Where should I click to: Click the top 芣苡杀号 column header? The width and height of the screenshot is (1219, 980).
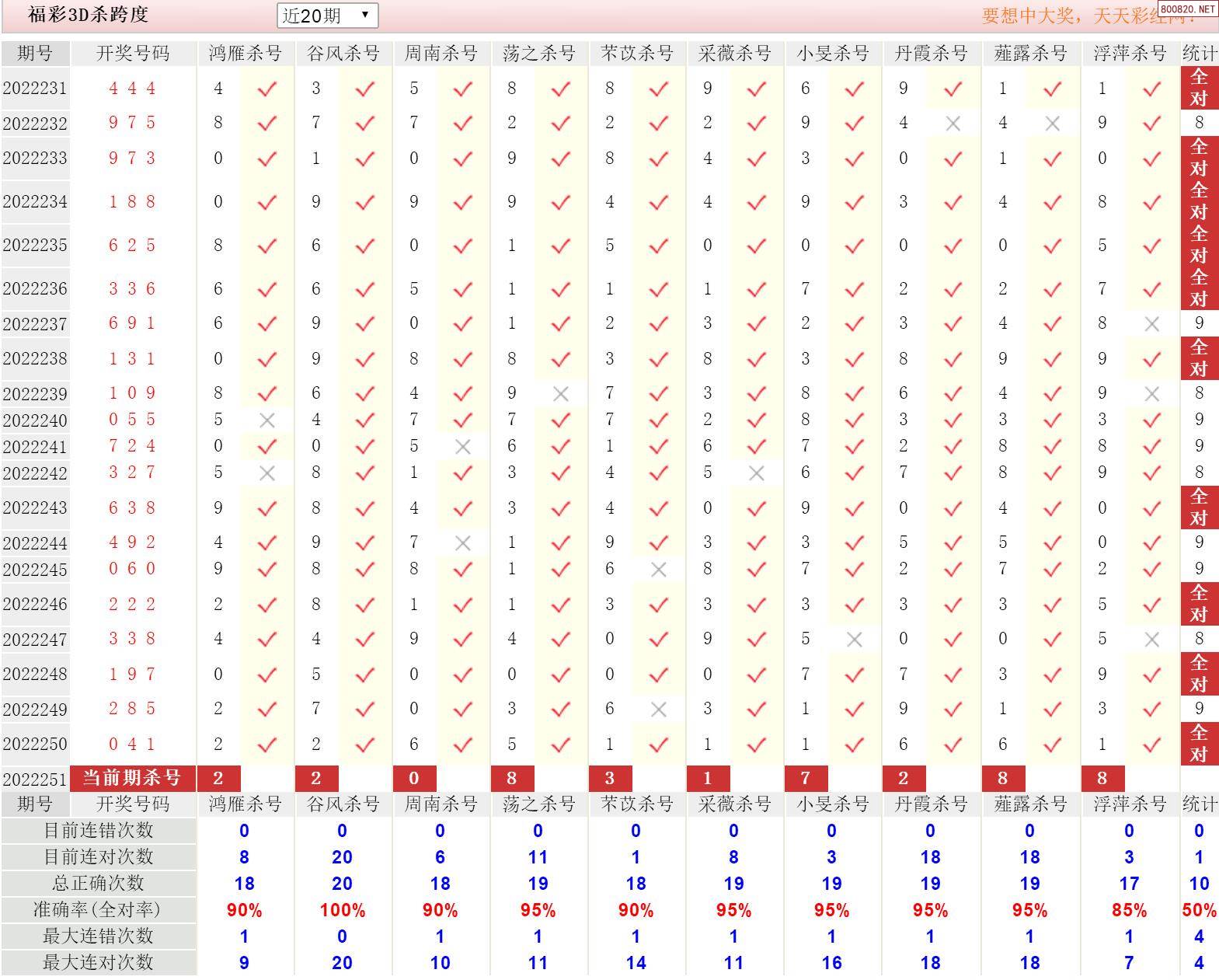tap(637, 54)
